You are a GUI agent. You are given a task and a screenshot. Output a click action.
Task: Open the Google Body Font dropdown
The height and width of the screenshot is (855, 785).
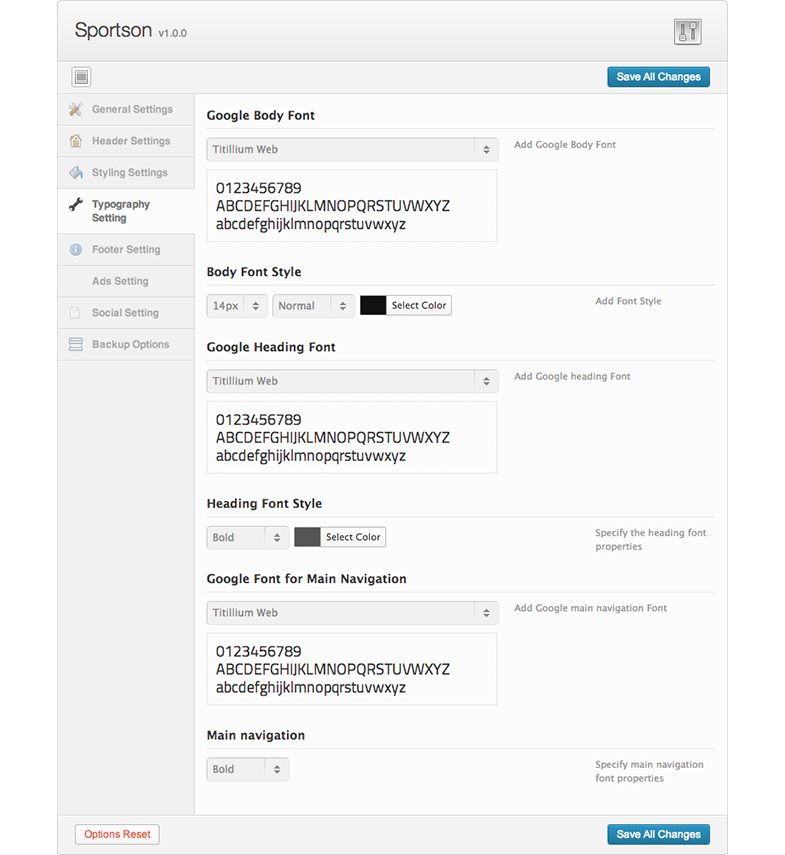(x=352, y=149)
